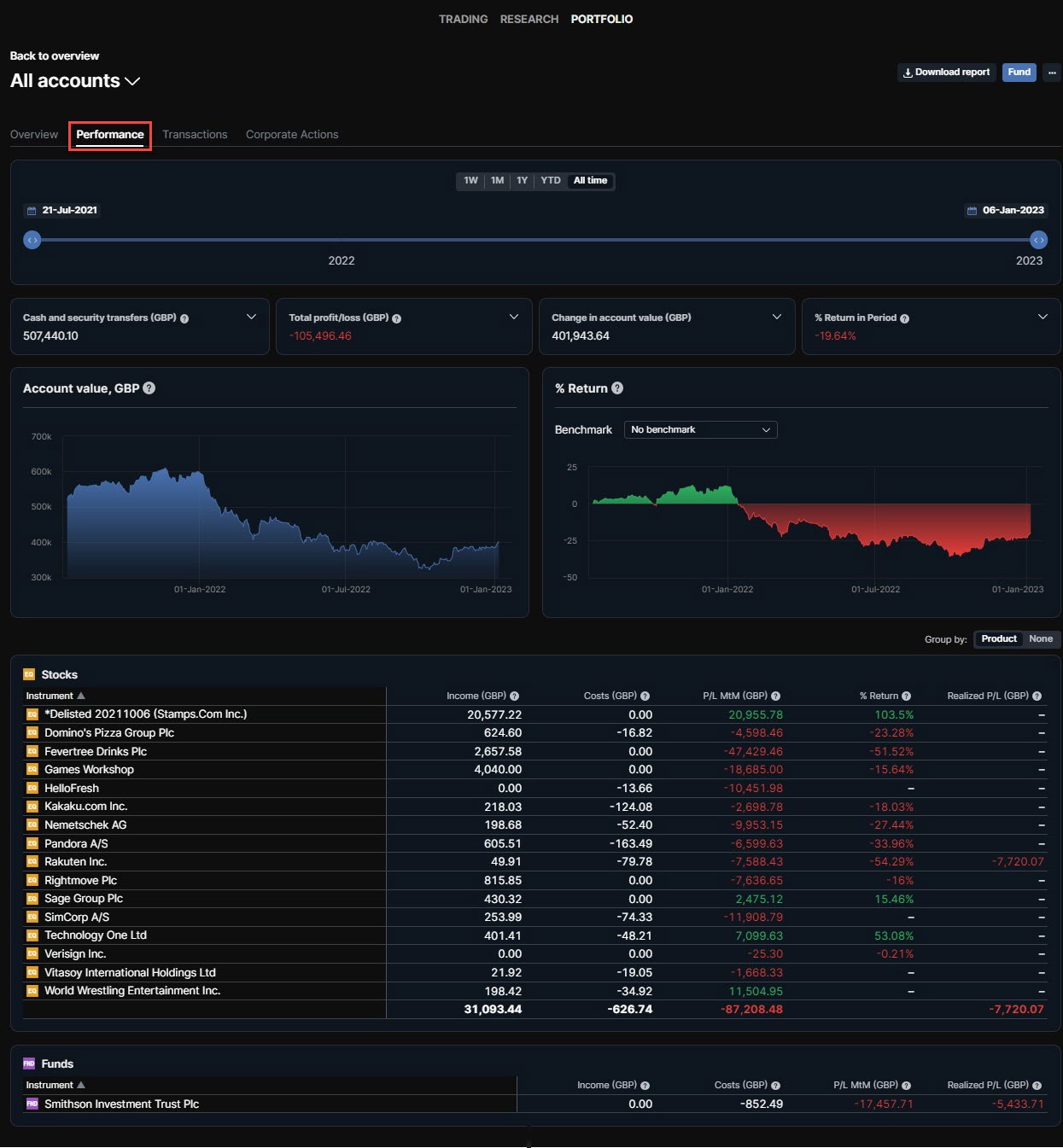Click info icon next to % Return in Period
Image resolution: width=1063 pixels, height=1148 pixels.
[x=904, y=318]
